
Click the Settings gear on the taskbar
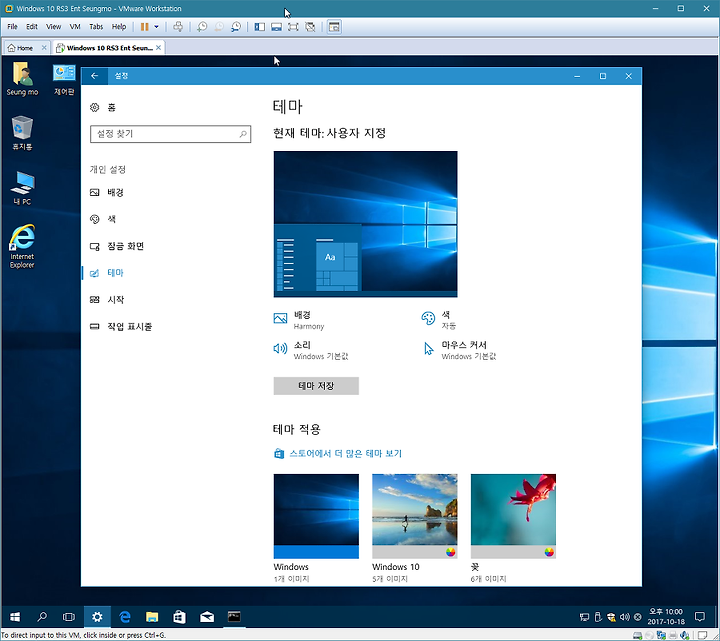coord(97,617)
